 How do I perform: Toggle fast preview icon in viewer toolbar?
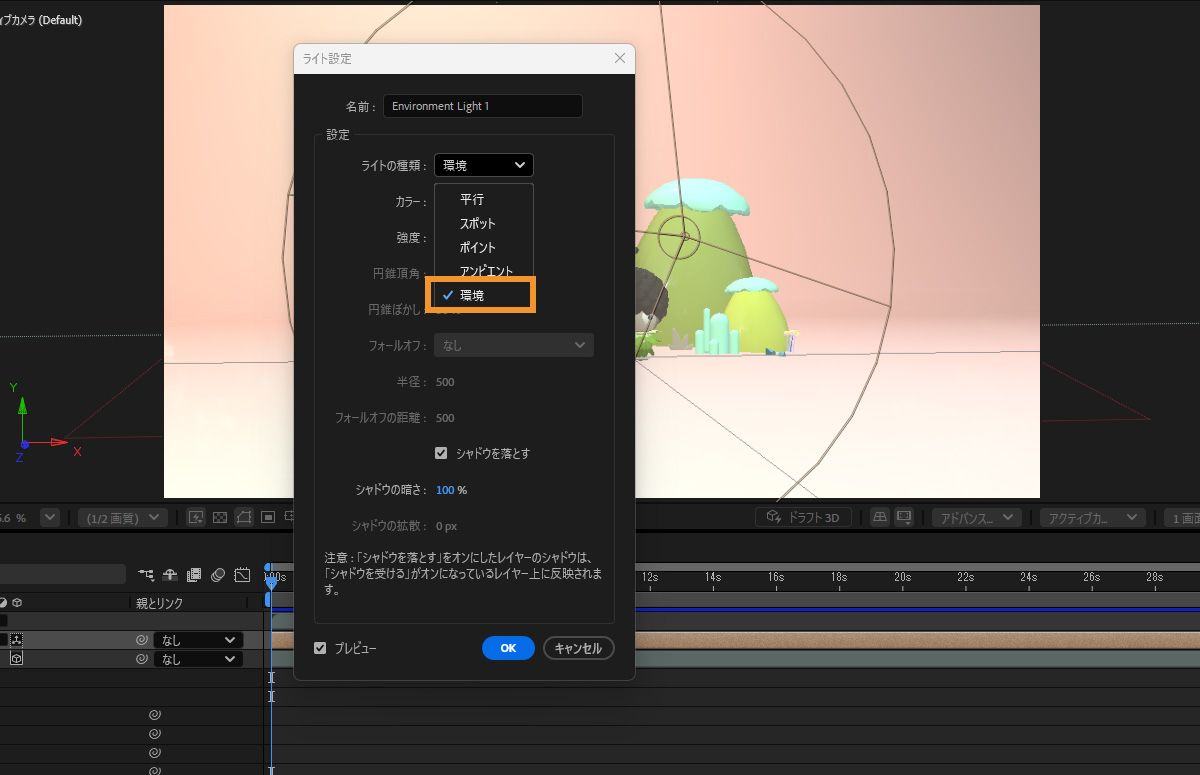(x=196, y=517)
